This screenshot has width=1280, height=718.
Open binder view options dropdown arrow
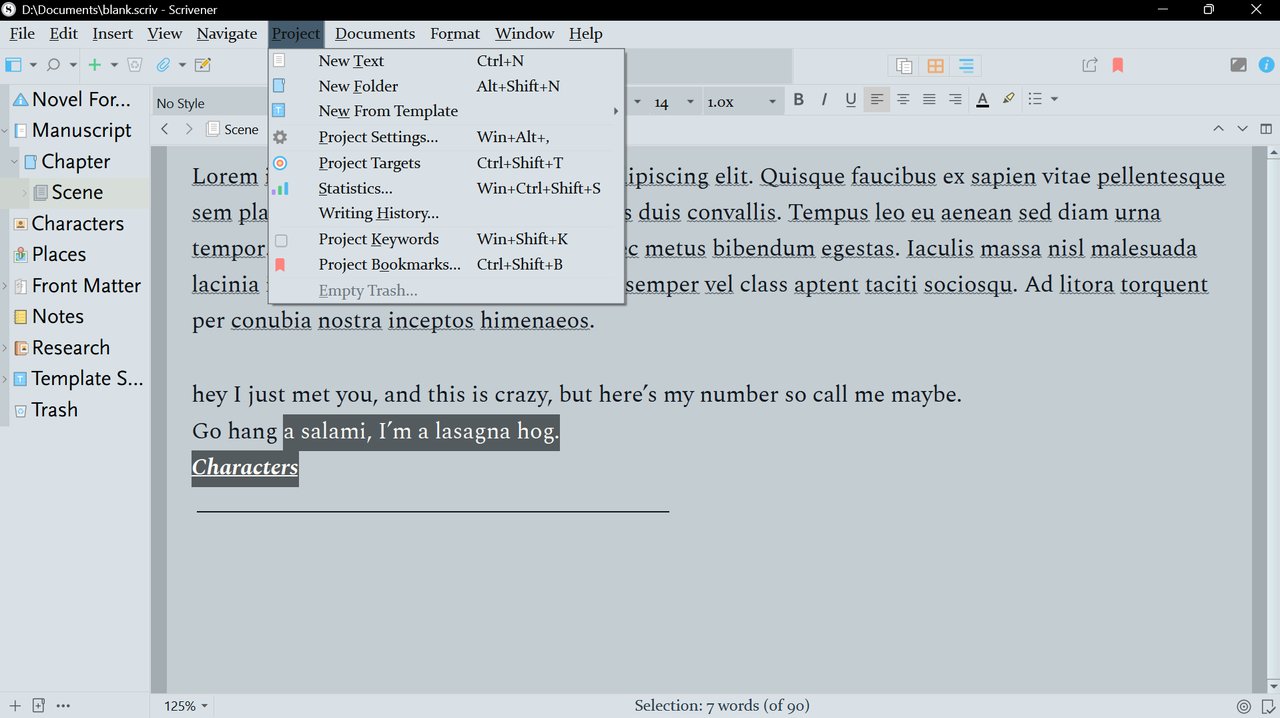[33, 66]
